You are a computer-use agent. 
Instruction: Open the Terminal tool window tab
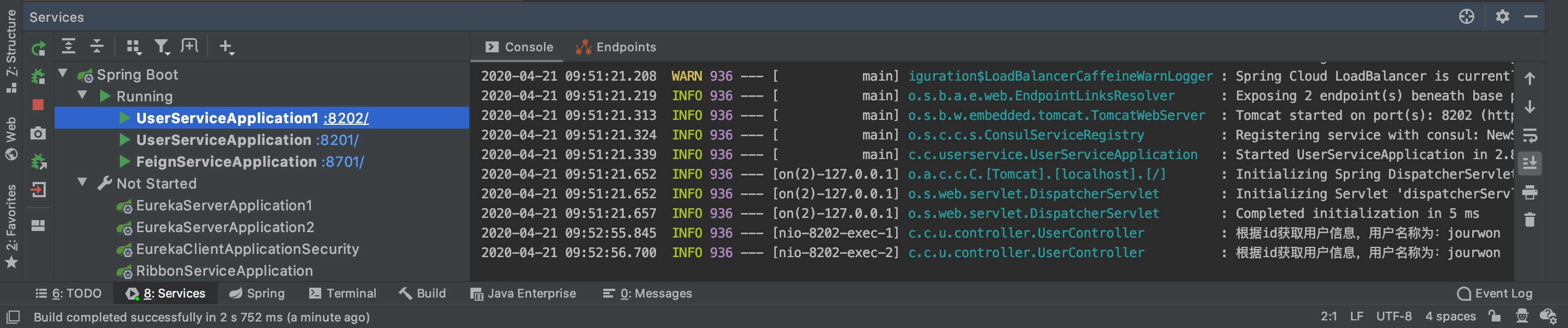pyautogui.click(x=342, y=293)
